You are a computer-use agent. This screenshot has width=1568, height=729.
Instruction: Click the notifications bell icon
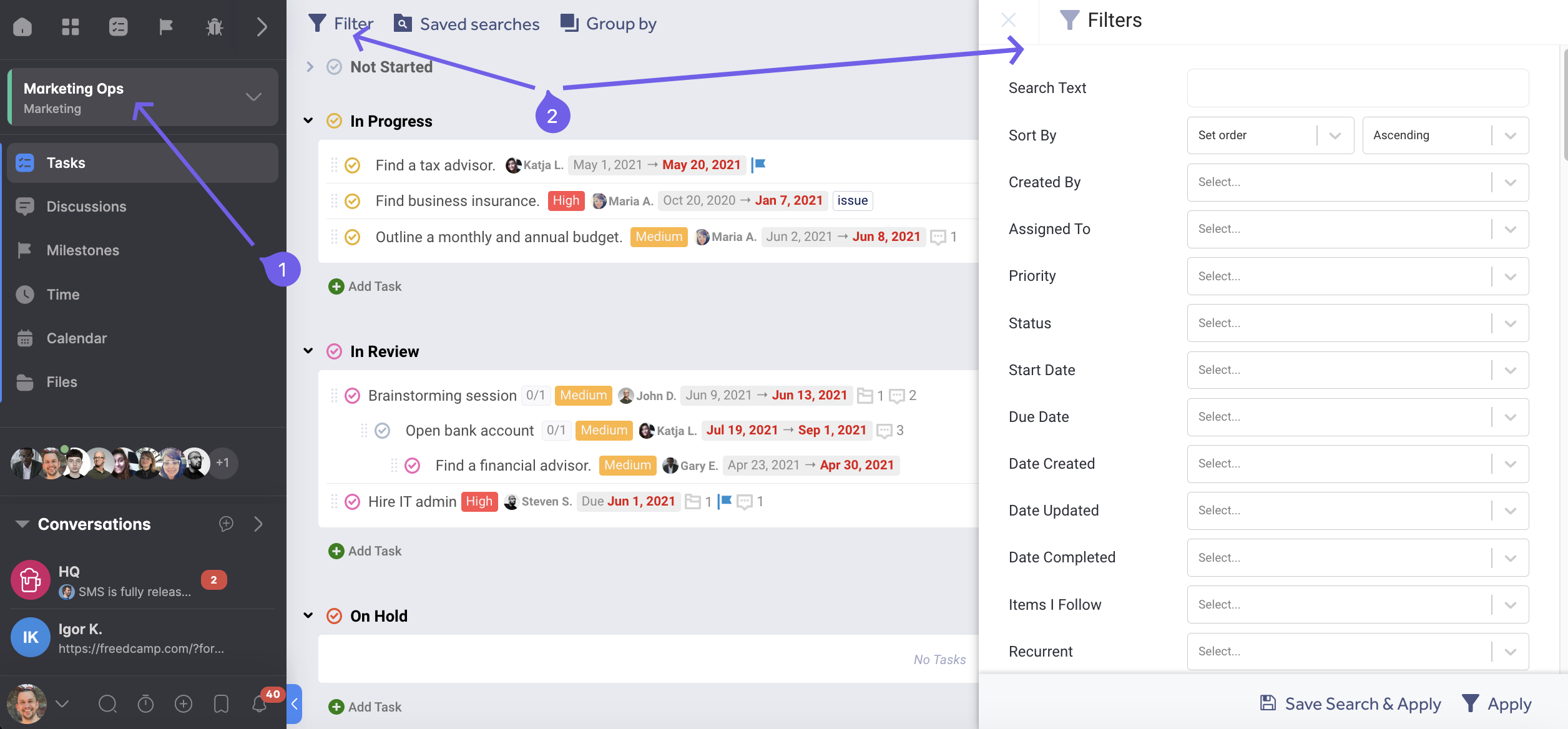[x=259, y=704]
